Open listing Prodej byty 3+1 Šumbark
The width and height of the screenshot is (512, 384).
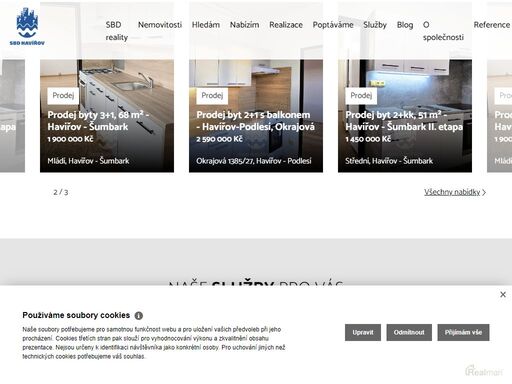tap(107, 116)
